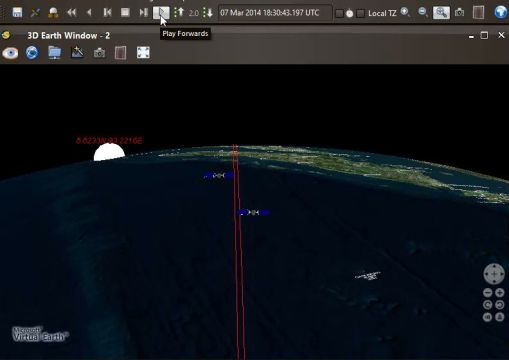Click the fullscreen arrows icon in 3D window
Screen dimensions: 509x360
click(143, 53)
